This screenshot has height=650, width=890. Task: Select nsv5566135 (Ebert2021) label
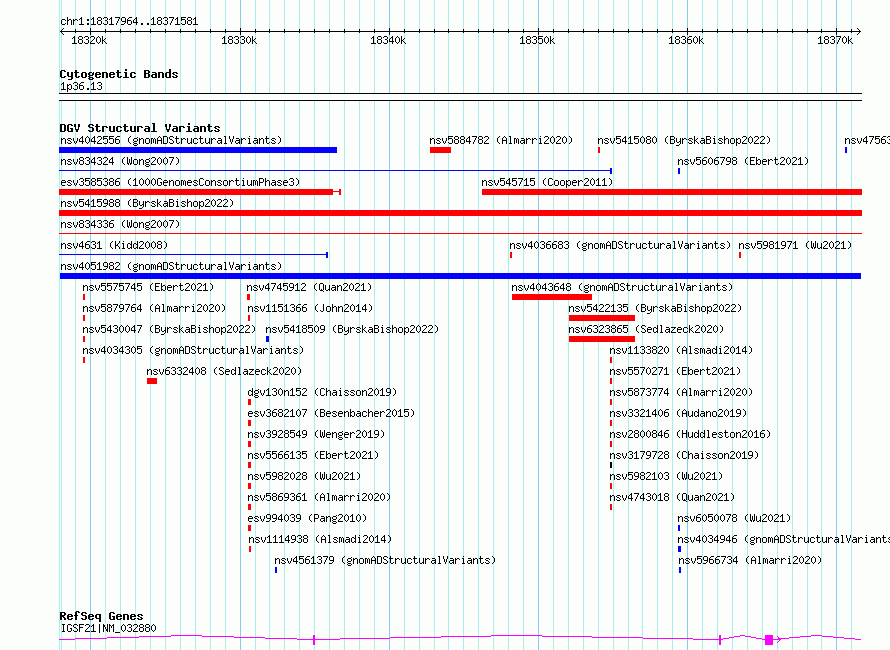(313, 455)
